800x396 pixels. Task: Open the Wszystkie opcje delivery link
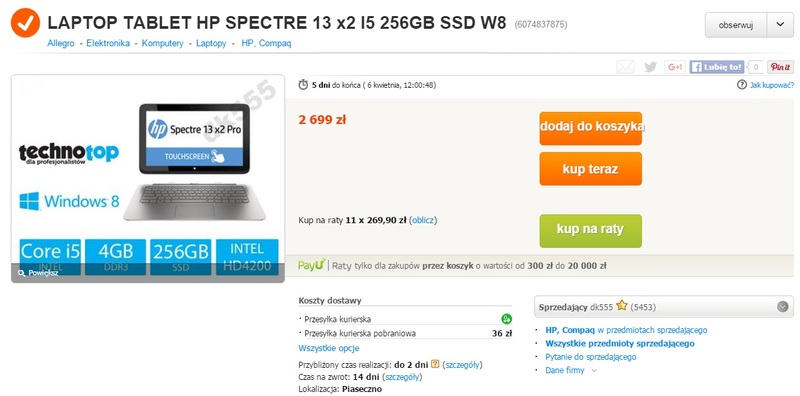click(329, 349)
